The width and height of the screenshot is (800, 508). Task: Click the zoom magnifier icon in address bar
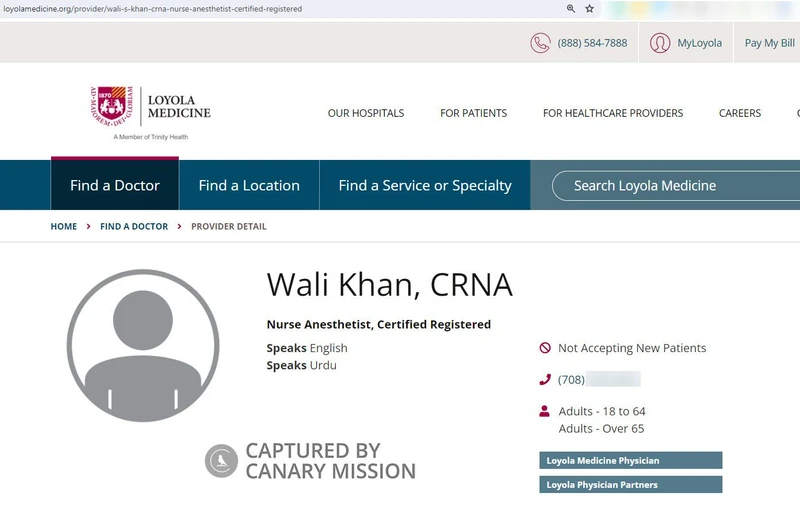click(x=571, y=9)
